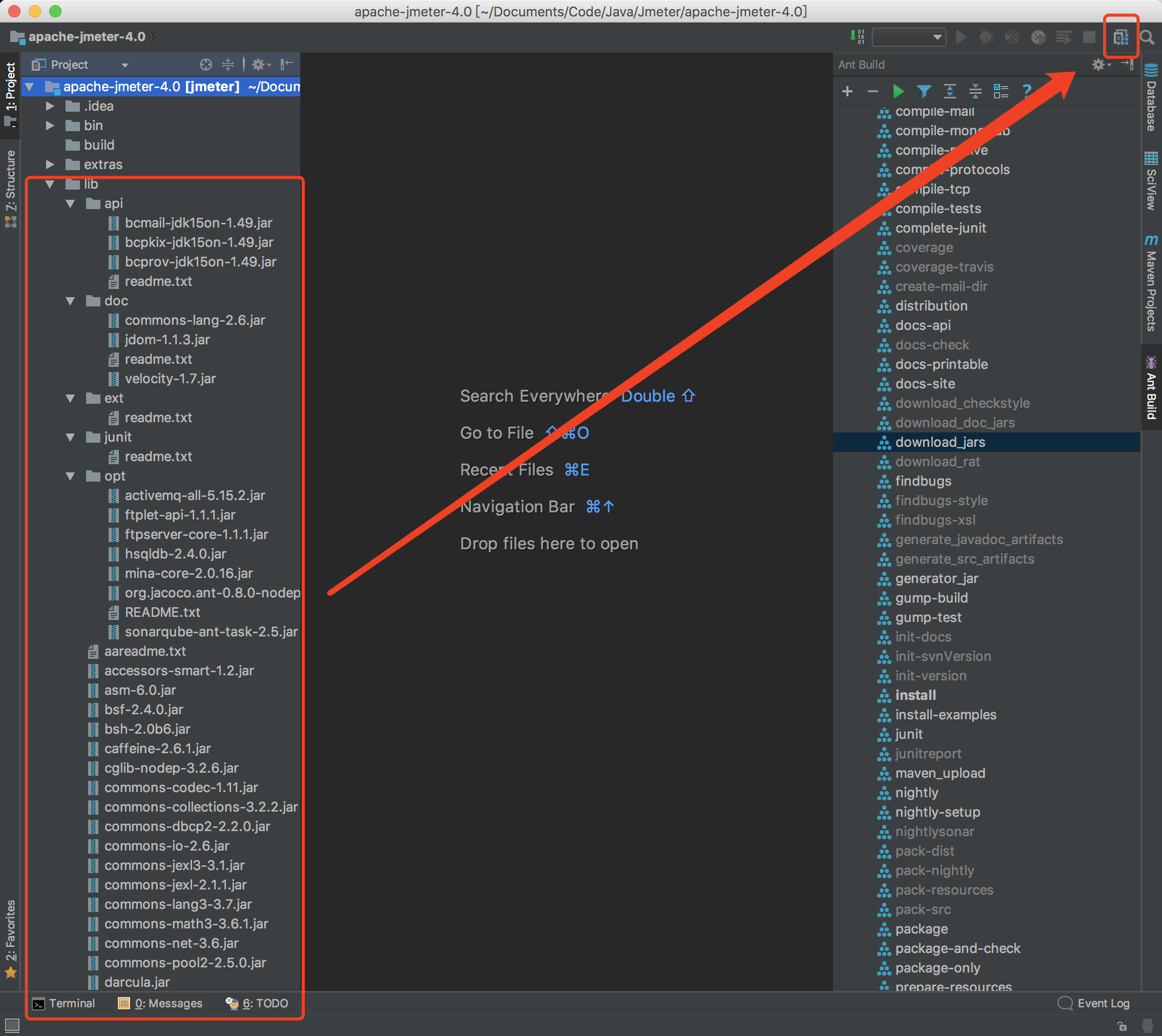Open the 0: Messages tool window
1162x1036 pixels.
(x=160, y=1004)
